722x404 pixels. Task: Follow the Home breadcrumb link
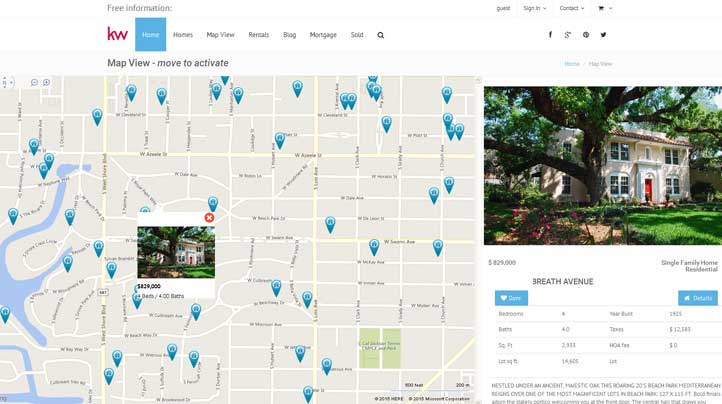[x=572, y=64]
